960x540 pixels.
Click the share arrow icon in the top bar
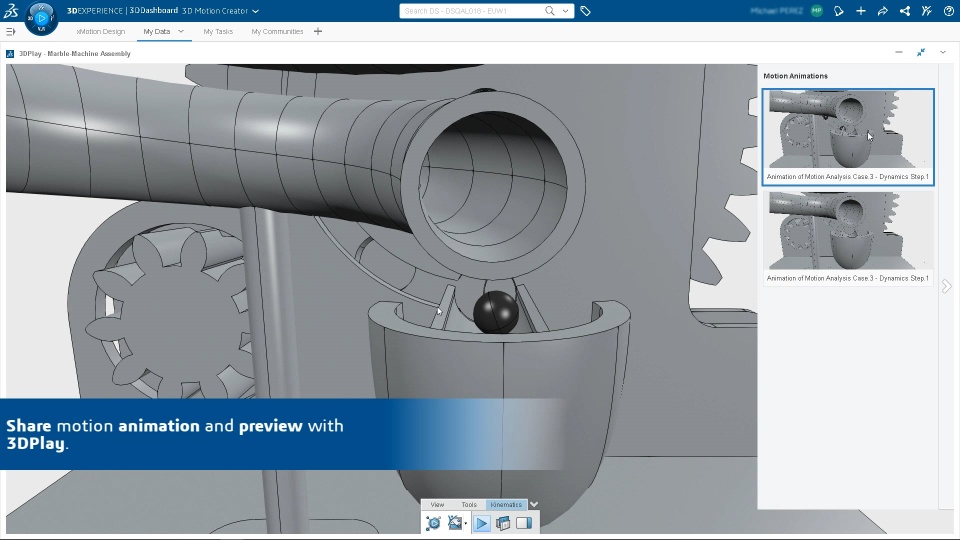pos(883,11)
